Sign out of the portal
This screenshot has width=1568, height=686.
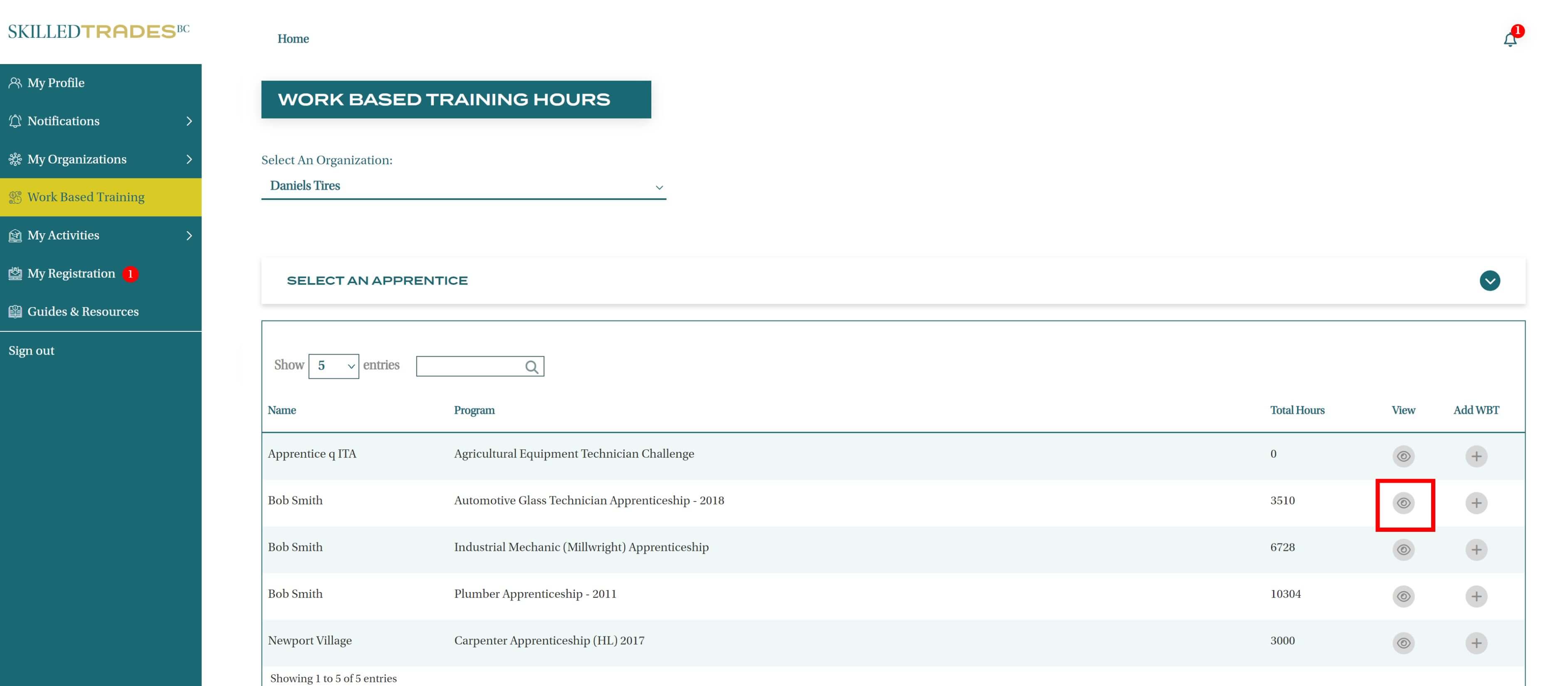point(32,350)
